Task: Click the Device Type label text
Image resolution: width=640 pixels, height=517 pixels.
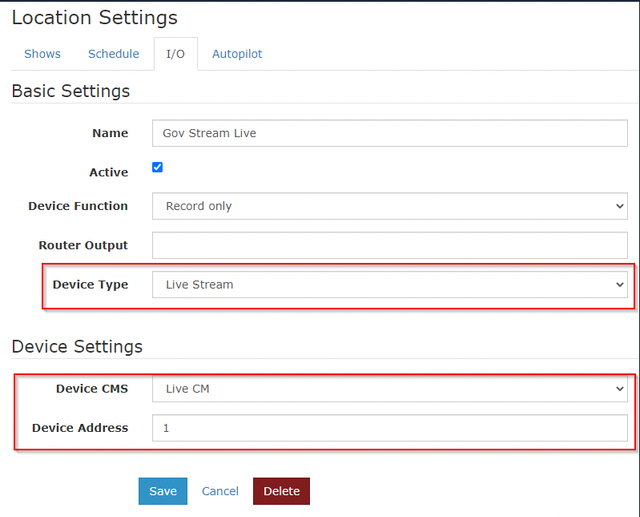Action: tap(90, 284)
